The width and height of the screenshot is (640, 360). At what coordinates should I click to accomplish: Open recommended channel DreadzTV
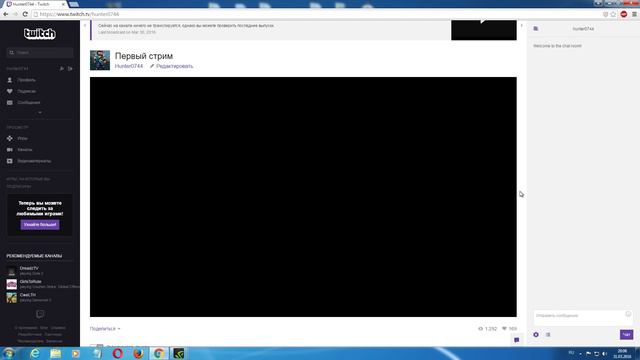[29, 268]
